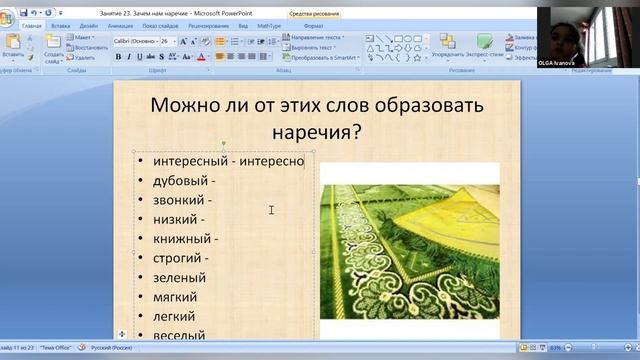Image resolution: width=640 pixels, height=360 pixels.
Task: Toggle justify text alignment
Action: tap(252, 56)
